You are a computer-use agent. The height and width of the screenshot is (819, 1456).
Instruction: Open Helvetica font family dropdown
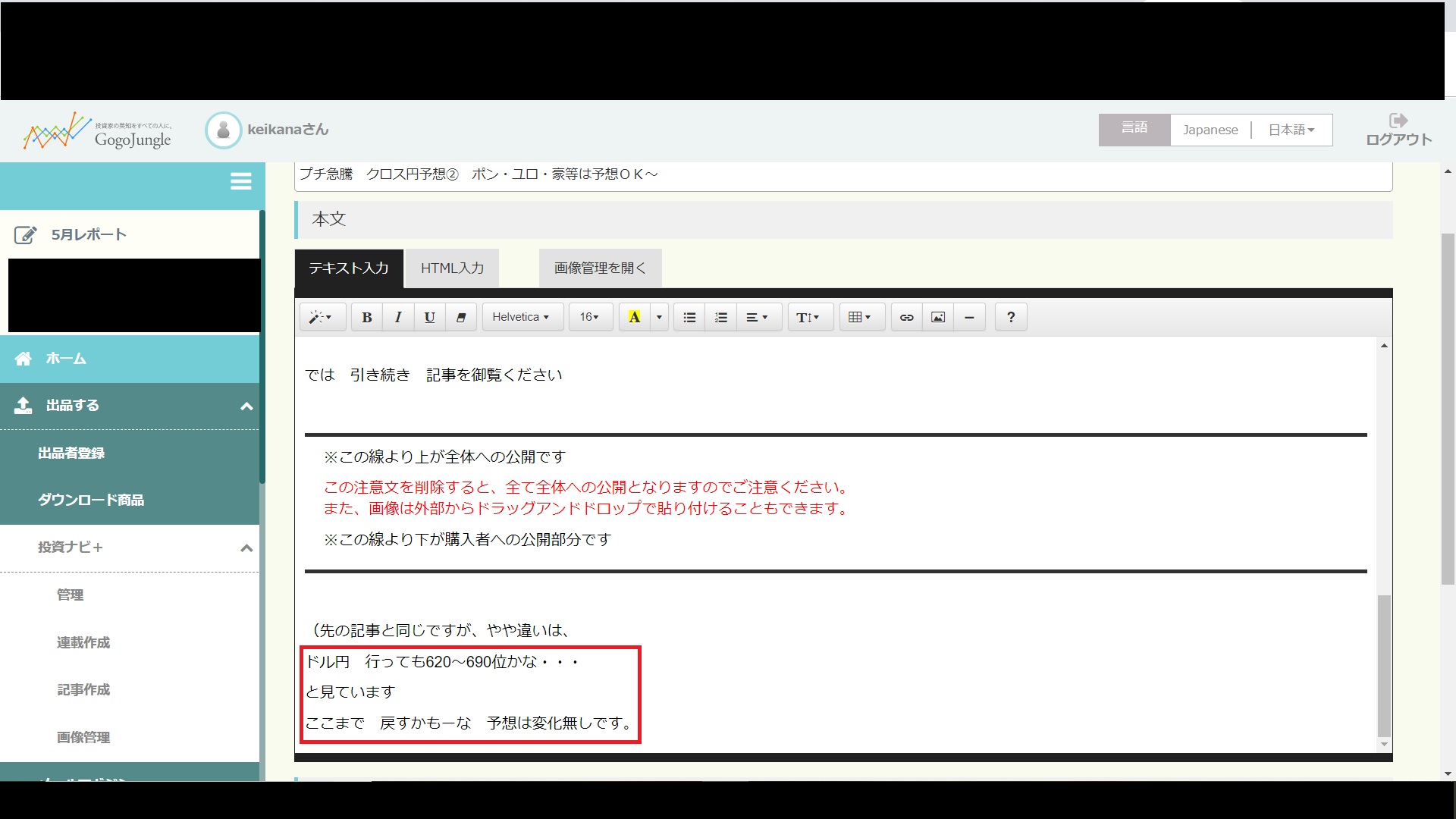(x=521, y=317)
